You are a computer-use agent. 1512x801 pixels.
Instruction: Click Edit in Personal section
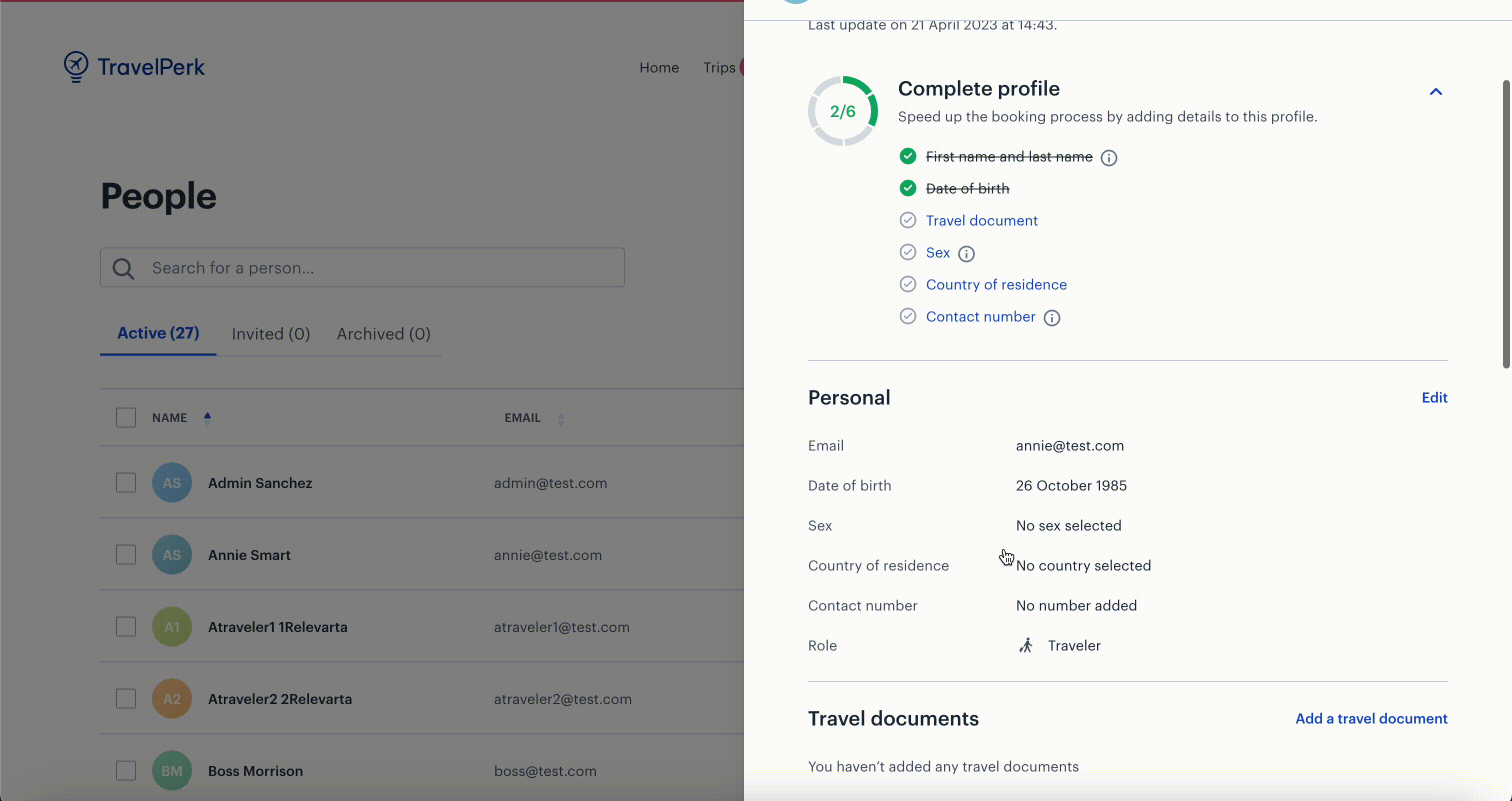[1434, 398]
